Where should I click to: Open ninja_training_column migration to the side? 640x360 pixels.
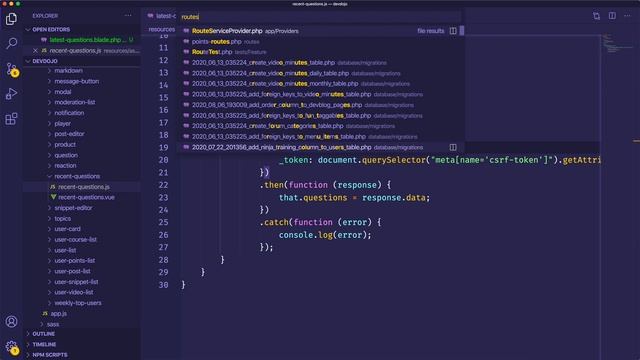pyautogui.click(x=453, y=147)
